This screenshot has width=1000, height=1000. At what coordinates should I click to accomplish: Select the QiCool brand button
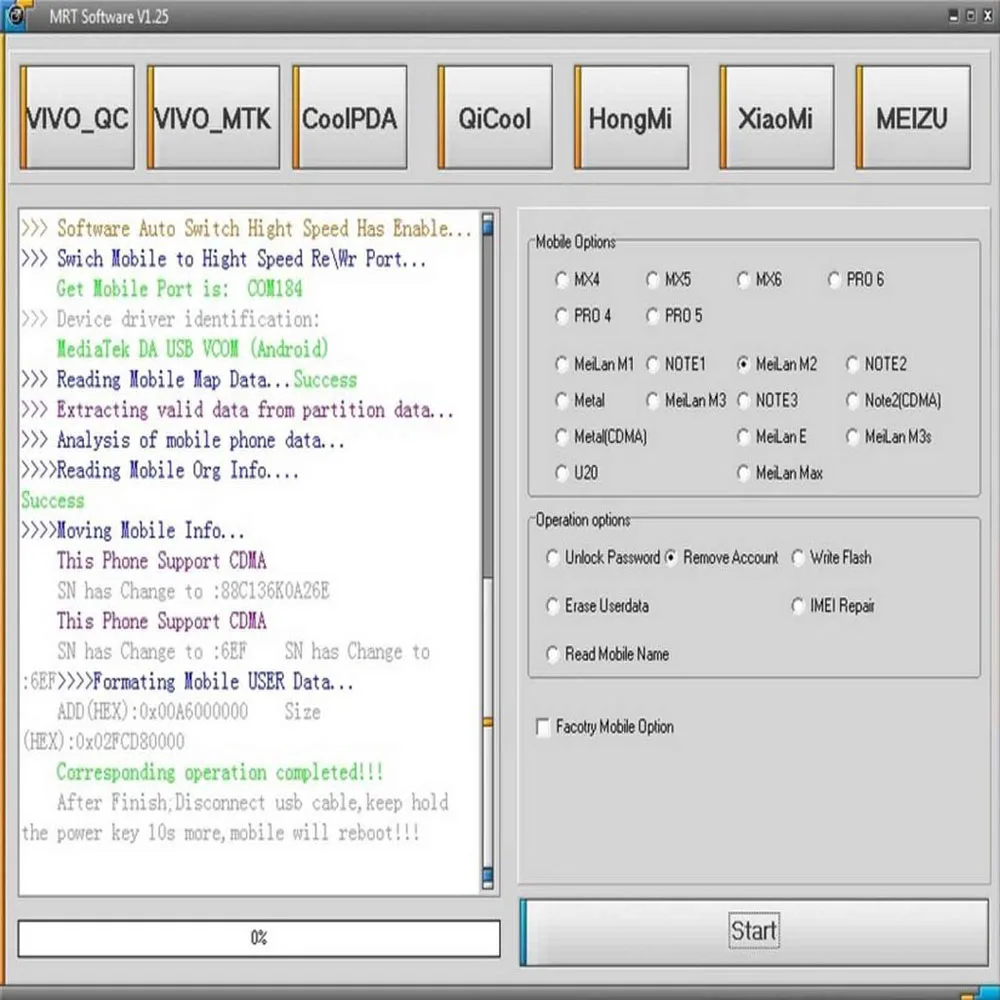pos(495,117)
